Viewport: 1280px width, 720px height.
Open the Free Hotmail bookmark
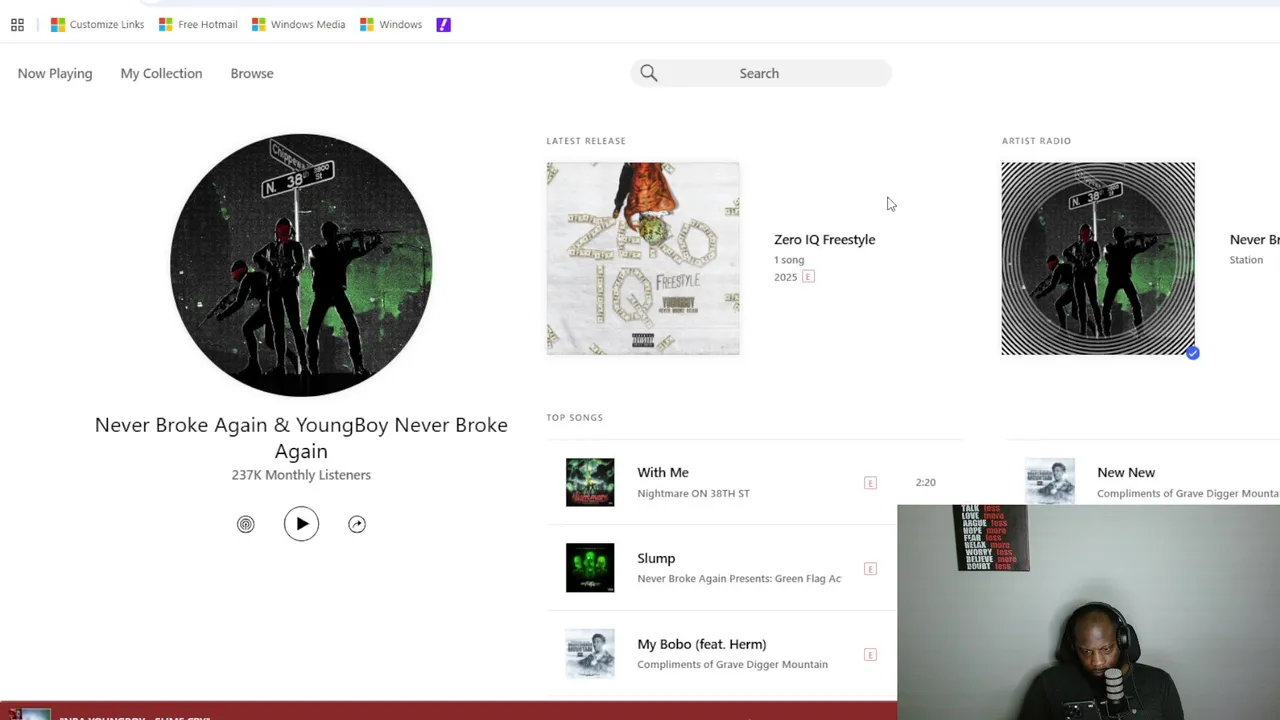pos(198,25)
